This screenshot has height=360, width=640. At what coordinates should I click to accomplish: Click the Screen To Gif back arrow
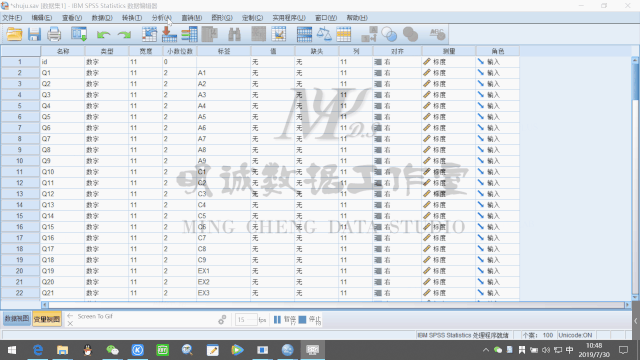coord(70,316)
